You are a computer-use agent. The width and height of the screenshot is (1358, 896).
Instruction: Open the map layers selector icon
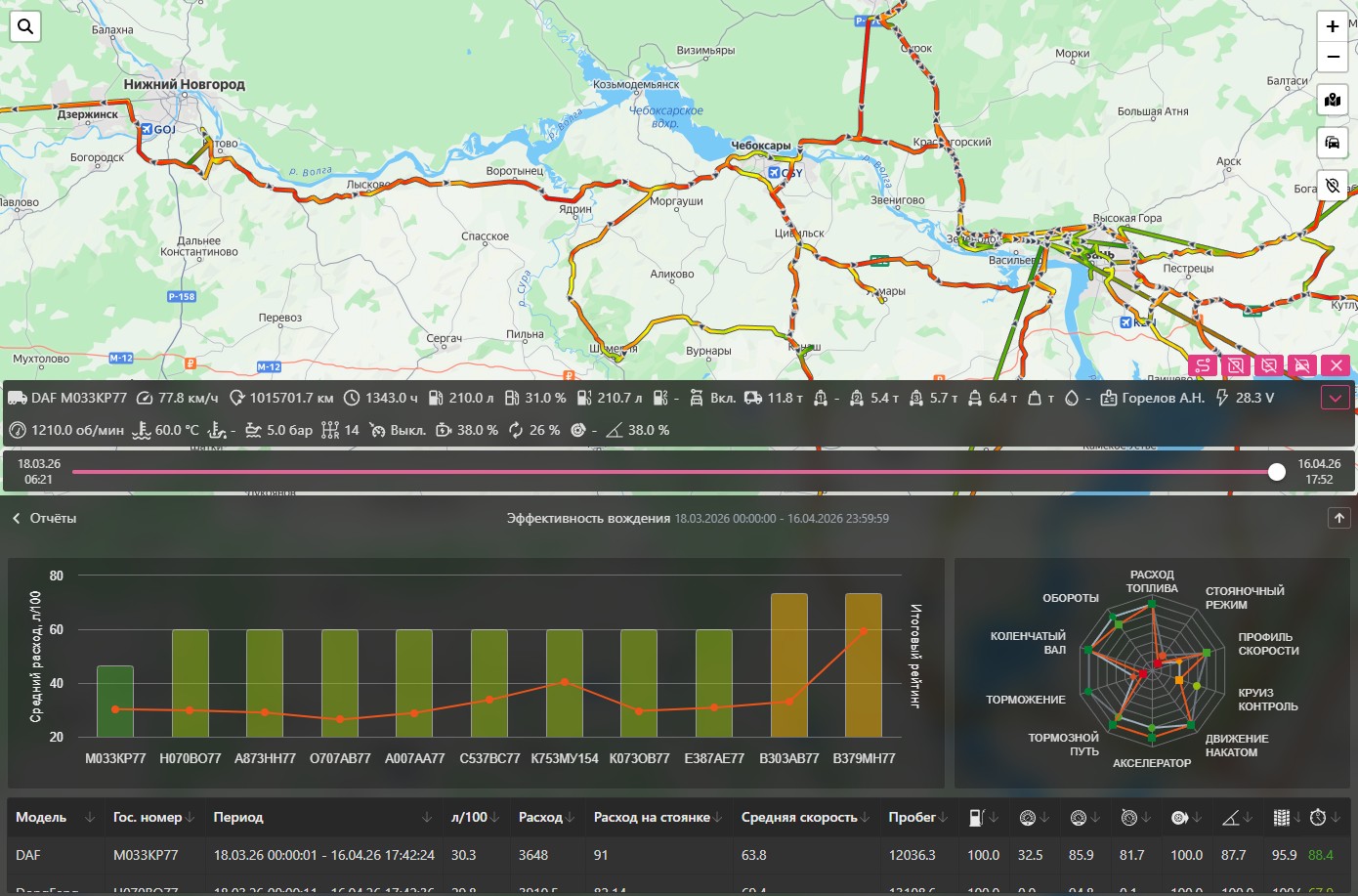1333,101
